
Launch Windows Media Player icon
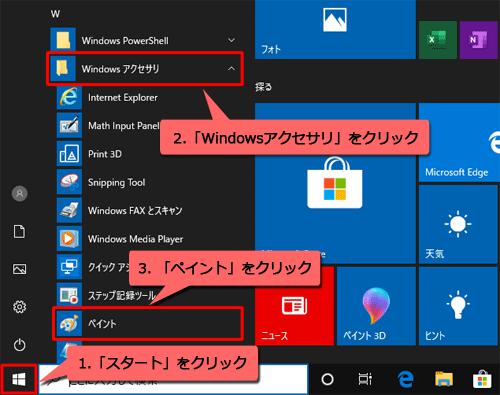coord(69,239)
